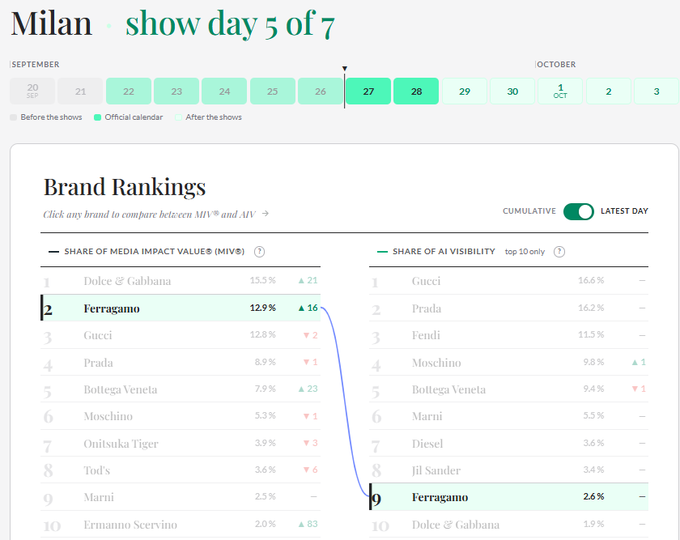The width and height of the screenshot is (680, 540).
Task: Click the 12.9% share for Ferragamo
Action: tap(263, 308)
